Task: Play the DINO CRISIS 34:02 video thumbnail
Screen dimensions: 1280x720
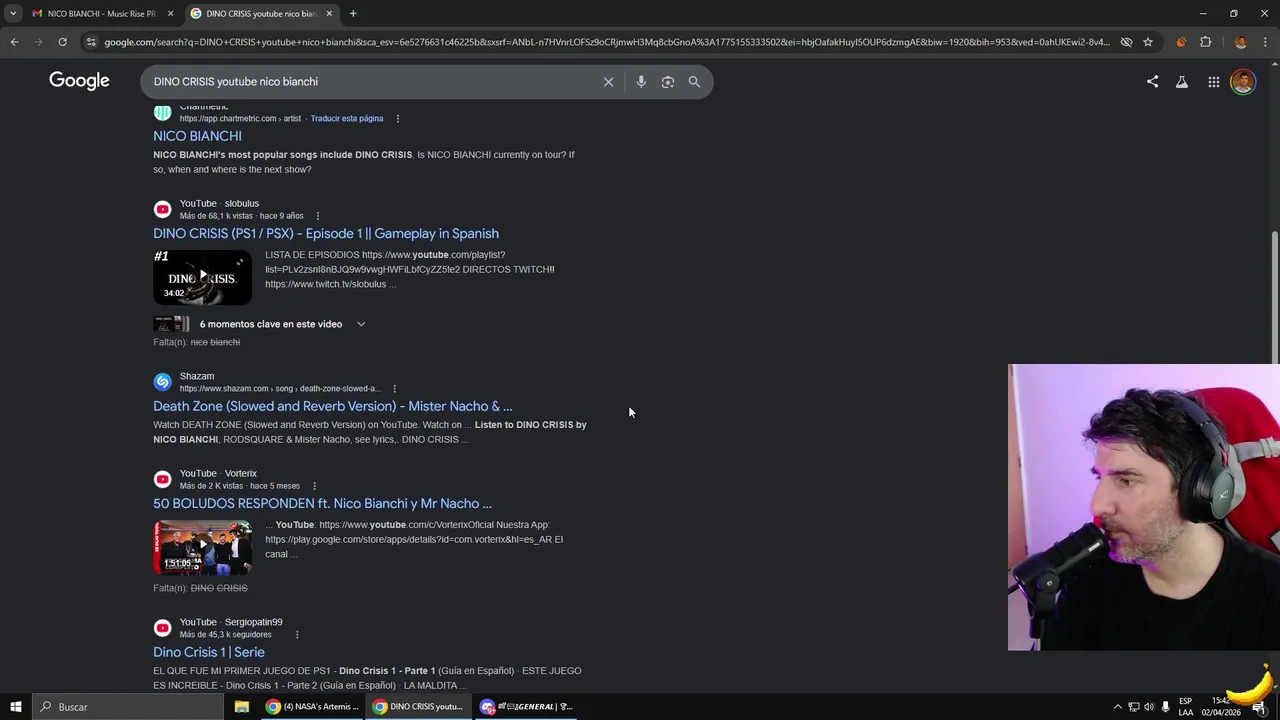Action: tap(202, 276)
